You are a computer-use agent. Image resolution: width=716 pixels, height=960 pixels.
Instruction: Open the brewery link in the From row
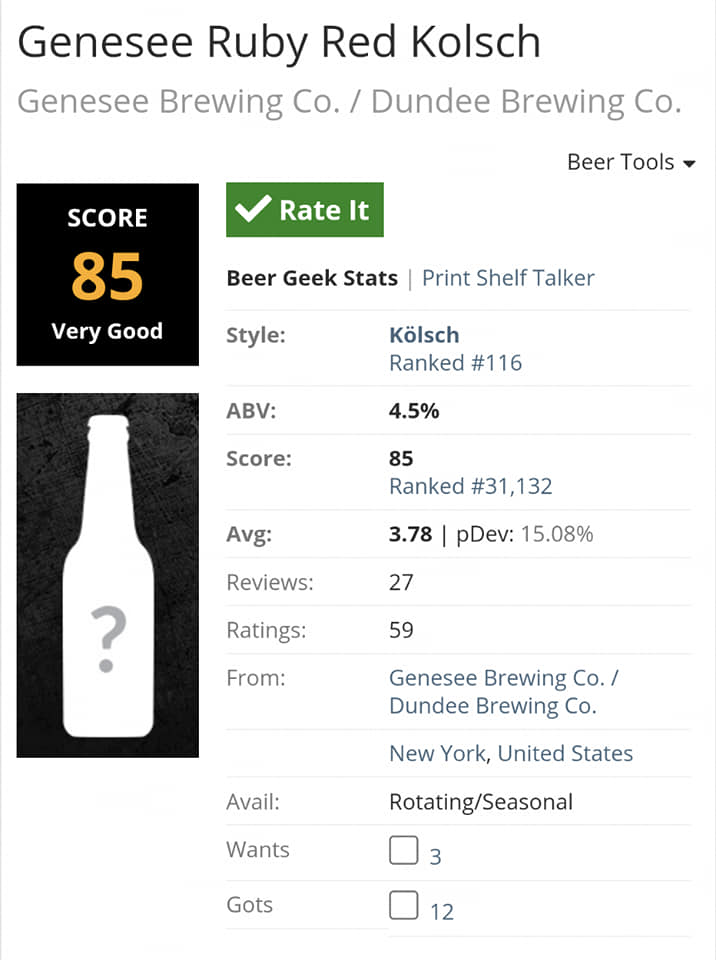(503, 692)
